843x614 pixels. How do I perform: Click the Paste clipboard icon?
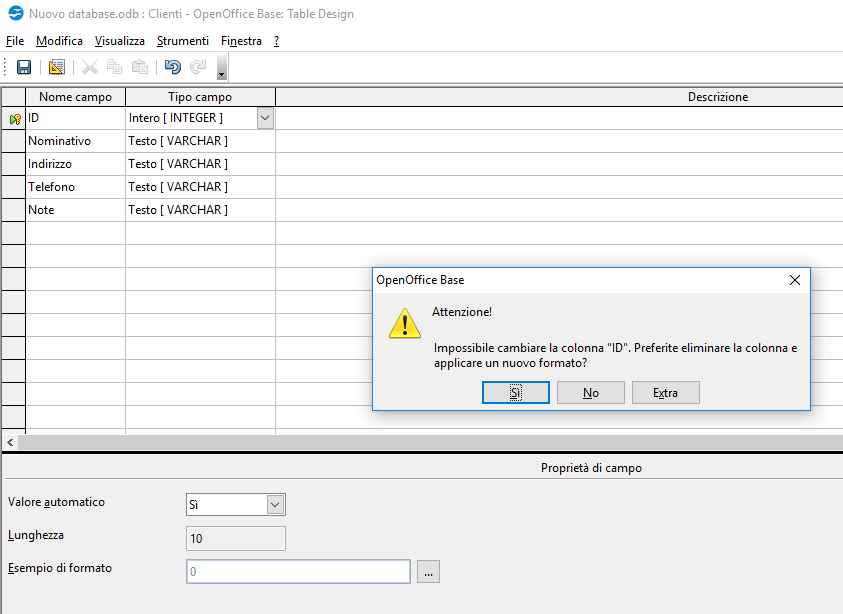pos(140,67)
